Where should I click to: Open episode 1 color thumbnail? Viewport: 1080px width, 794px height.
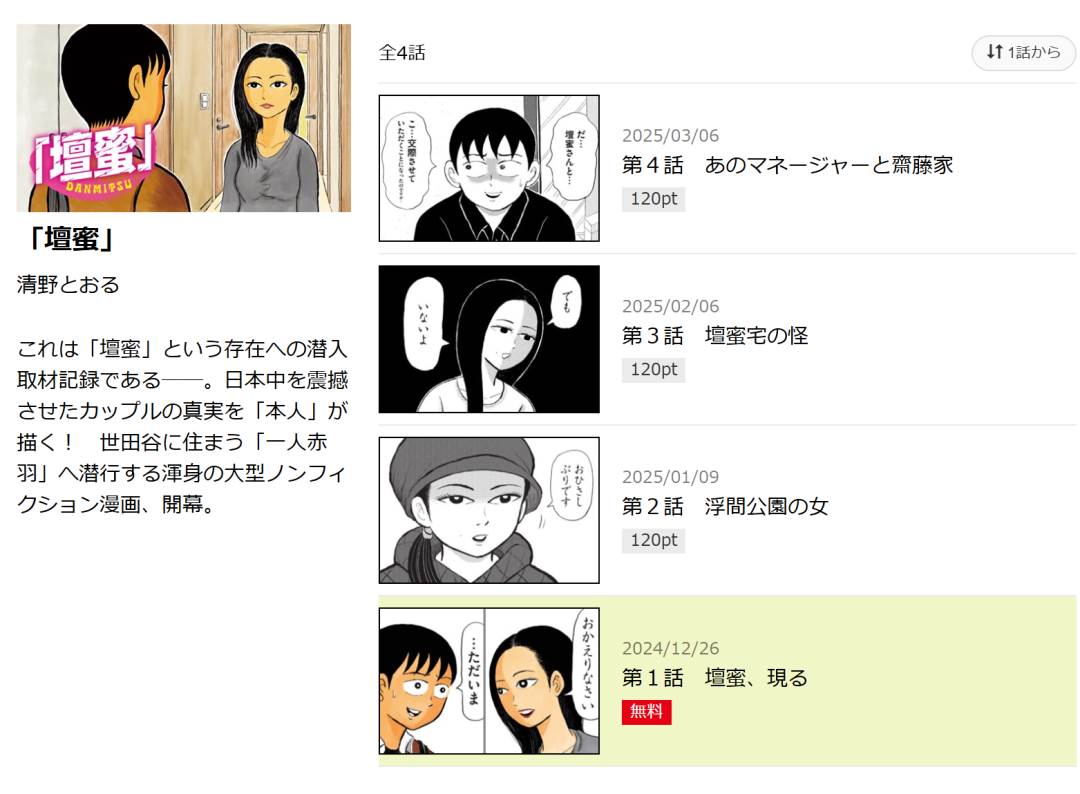click(x=489, y=681)
